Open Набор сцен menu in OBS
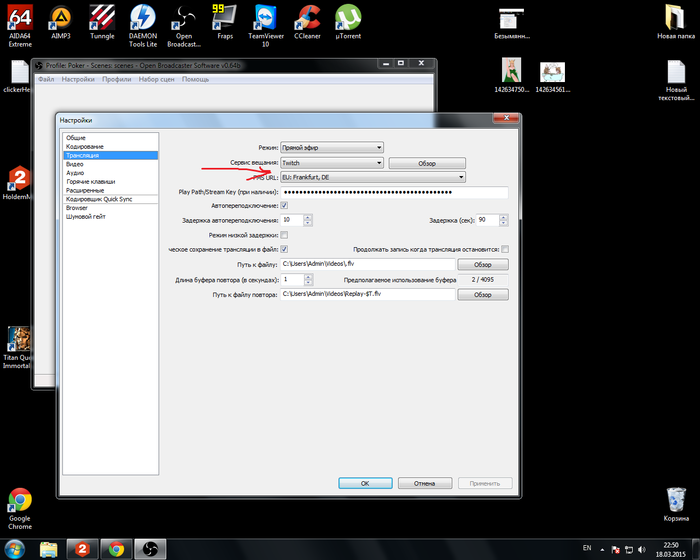Image resolution: width=700 pixels, height=560 pixels. click(x=156, y=79)
